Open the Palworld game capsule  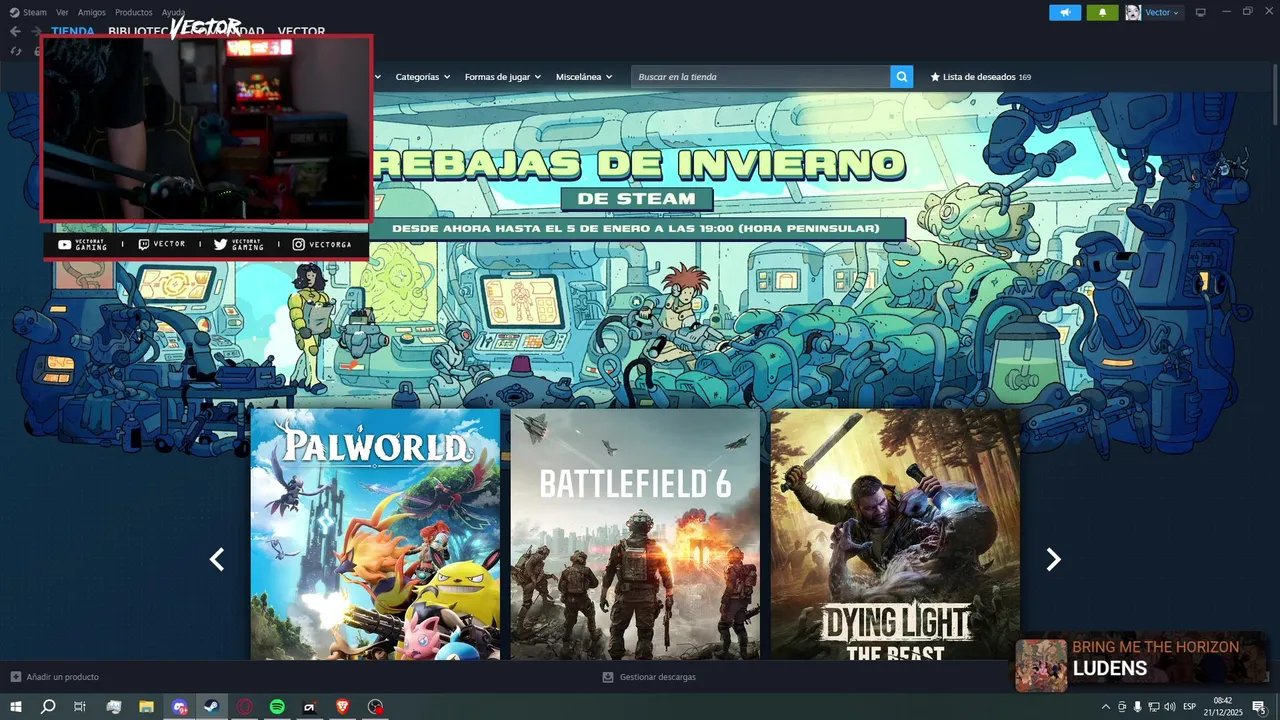click(375, 534)
